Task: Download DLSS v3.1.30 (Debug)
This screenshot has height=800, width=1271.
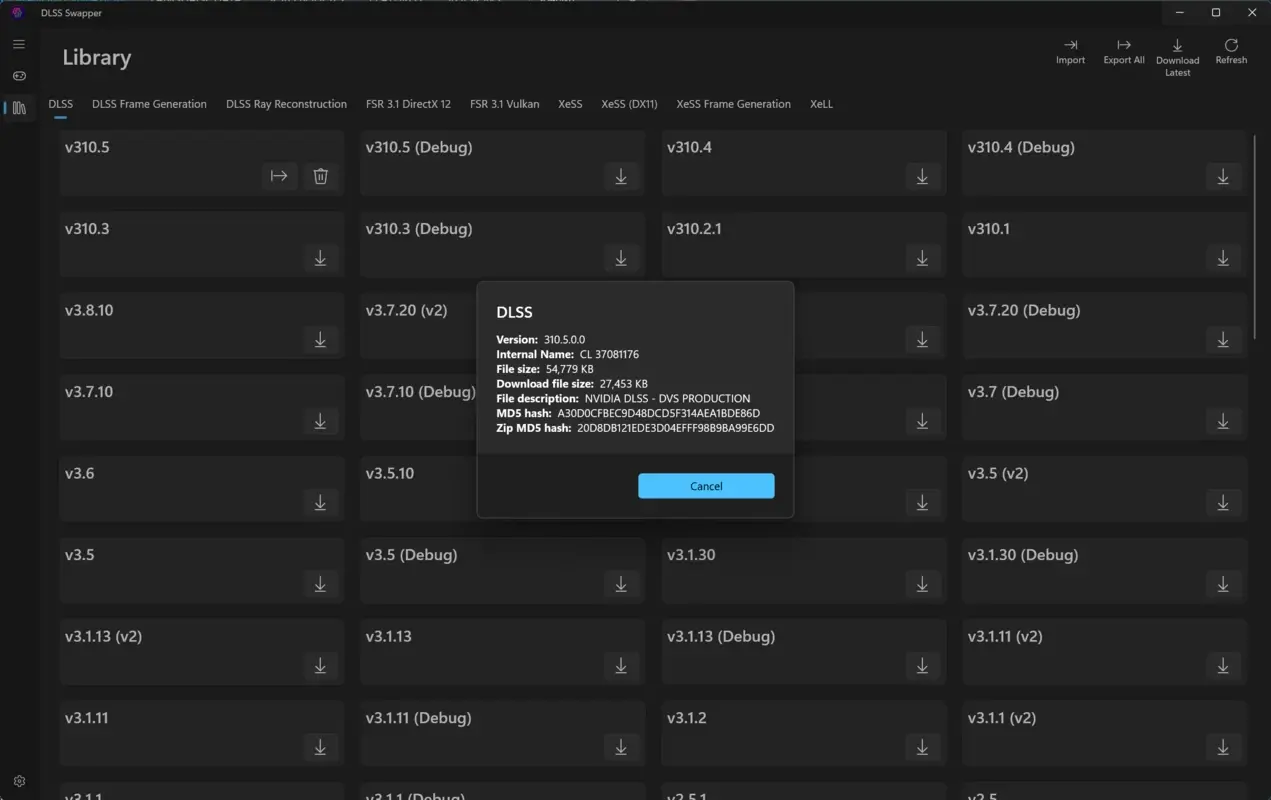Action: [x=1222, y=584]
